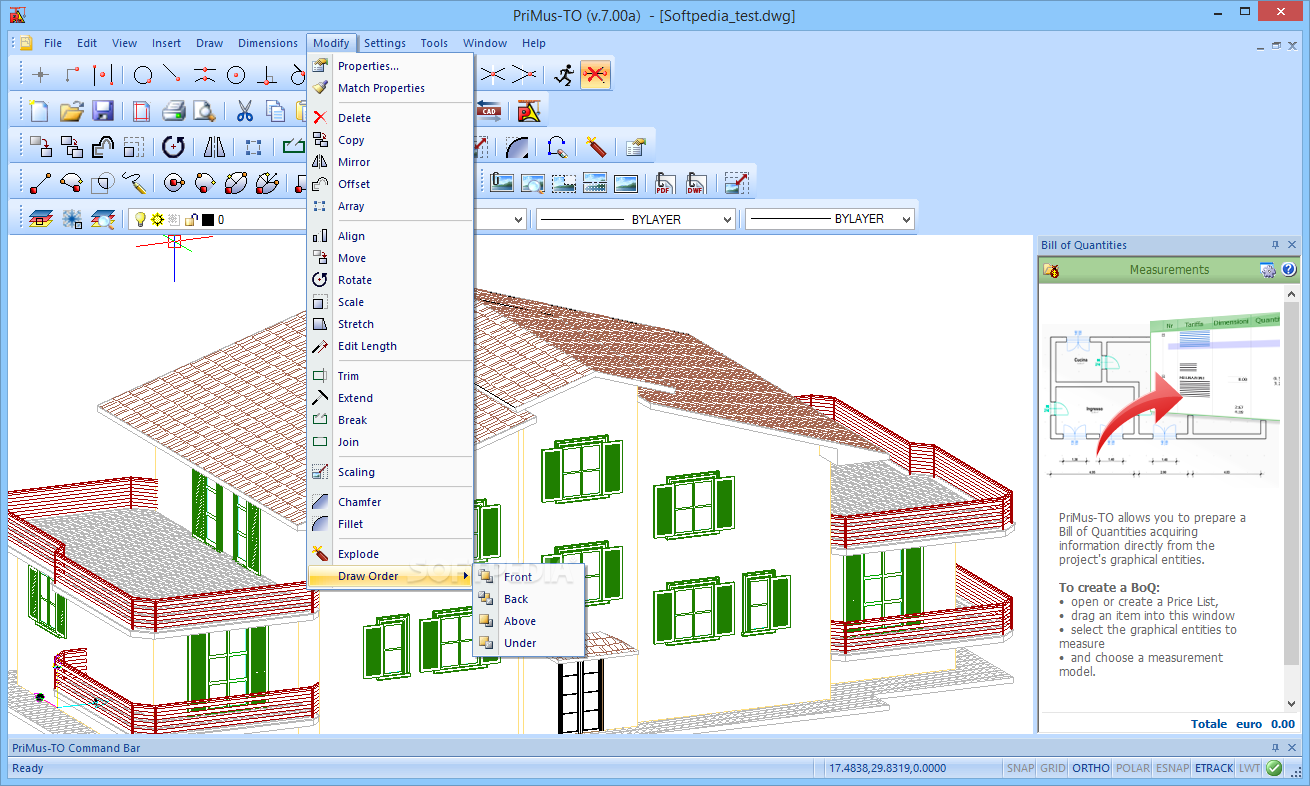Click the money bag icon in Measurements header
The height and width of the screenshot is (786, 1310).
coord(1051,270)
